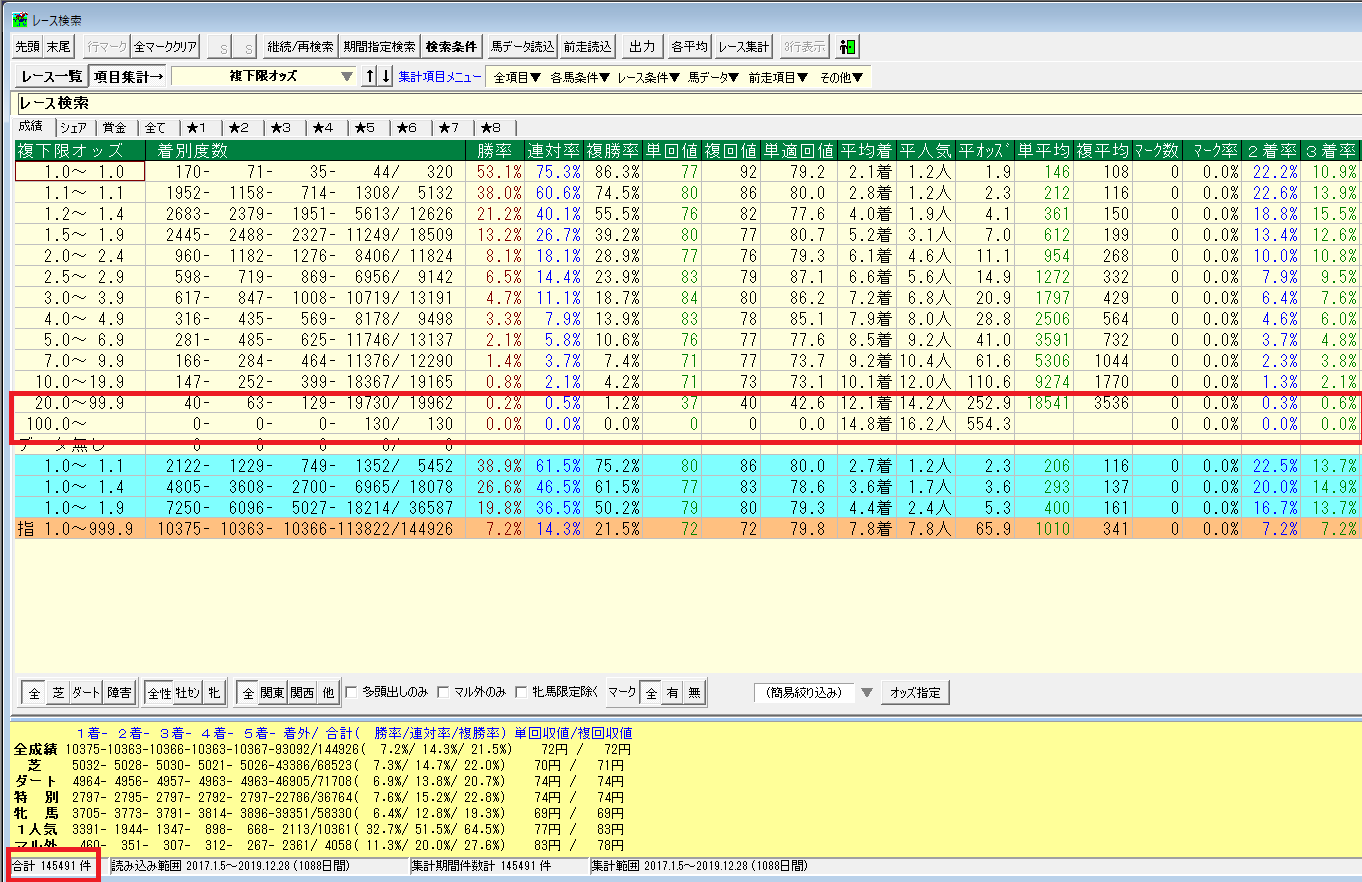Click 合計 145491 件 in status bar
This screenshot has width=1362, height=882.
tap(53, 865)
